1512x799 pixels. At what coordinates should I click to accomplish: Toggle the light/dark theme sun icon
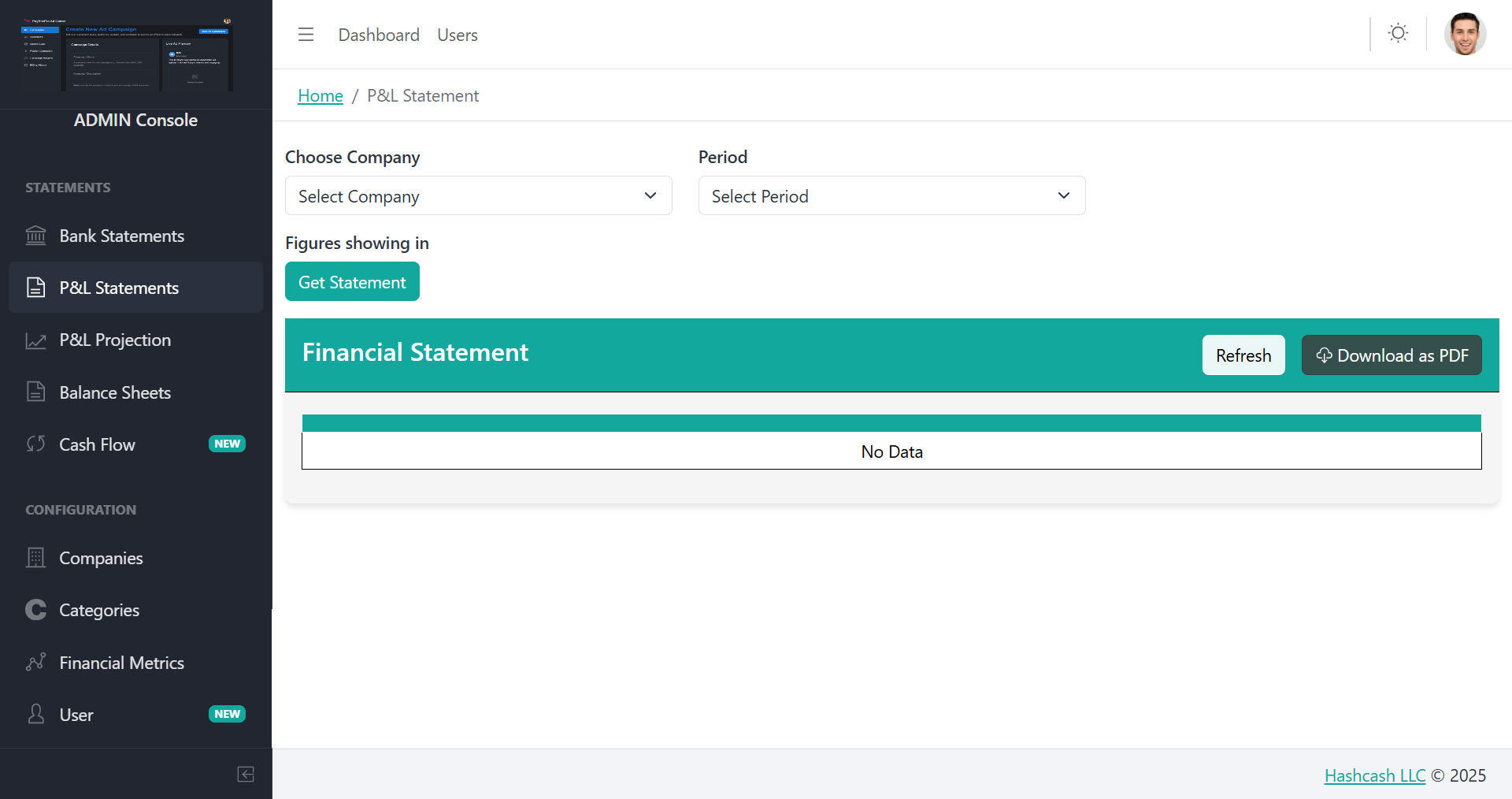[1398, 33]
